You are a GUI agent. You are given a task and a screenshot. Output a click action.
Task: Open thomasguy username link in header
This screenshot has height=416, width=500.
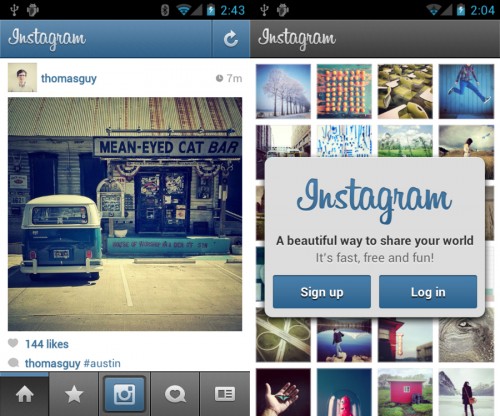pyautogui.click(x=69, y=78)
